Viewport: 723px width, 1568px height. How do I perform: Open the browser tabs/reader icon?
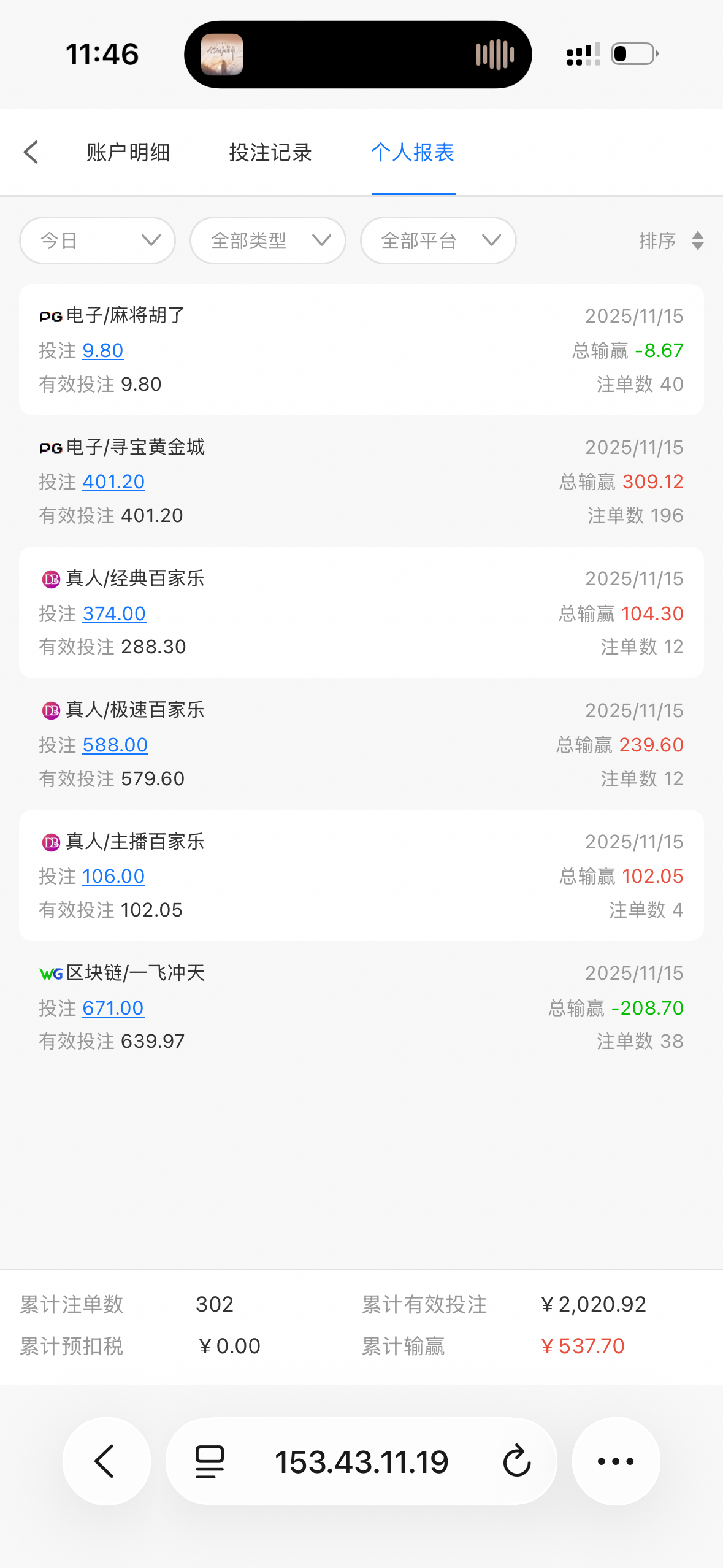[x=209, y=1461]
